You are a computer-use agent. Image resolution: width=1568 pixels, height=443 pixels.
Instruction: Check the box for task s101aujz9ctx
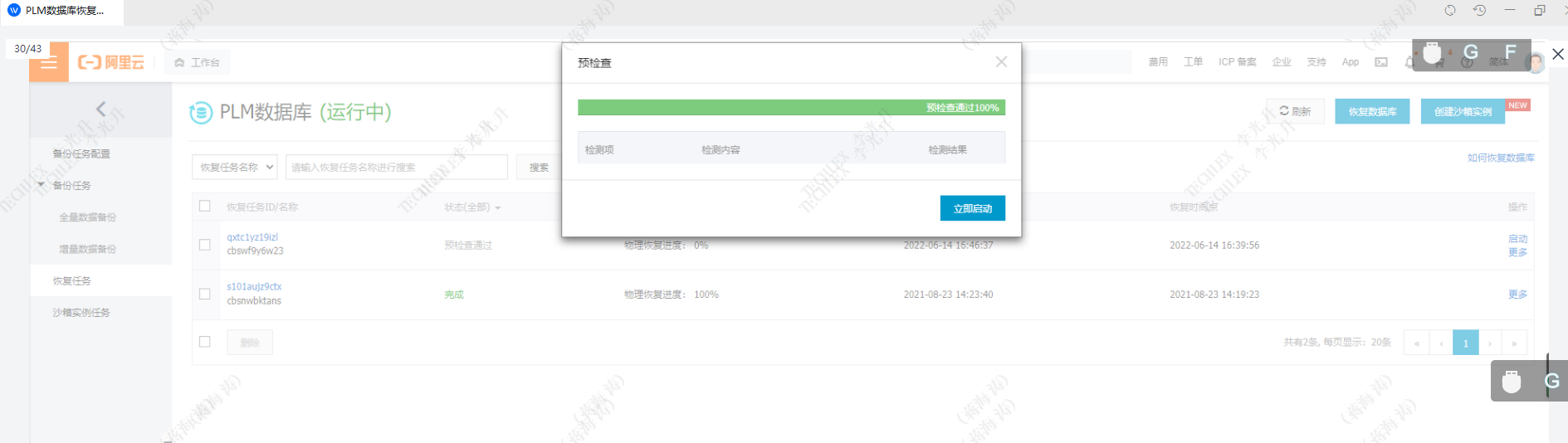tap(205, 294)
